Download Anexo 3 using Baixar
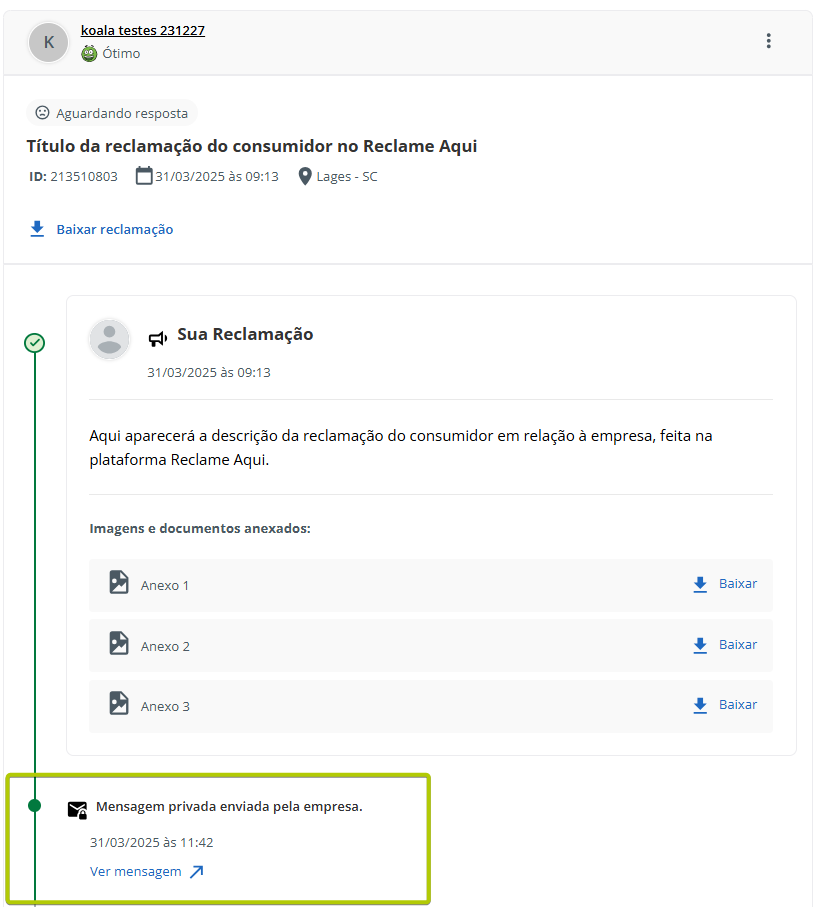Image resolution: width=830 pixels, height=907 pixels. (725, 705)
